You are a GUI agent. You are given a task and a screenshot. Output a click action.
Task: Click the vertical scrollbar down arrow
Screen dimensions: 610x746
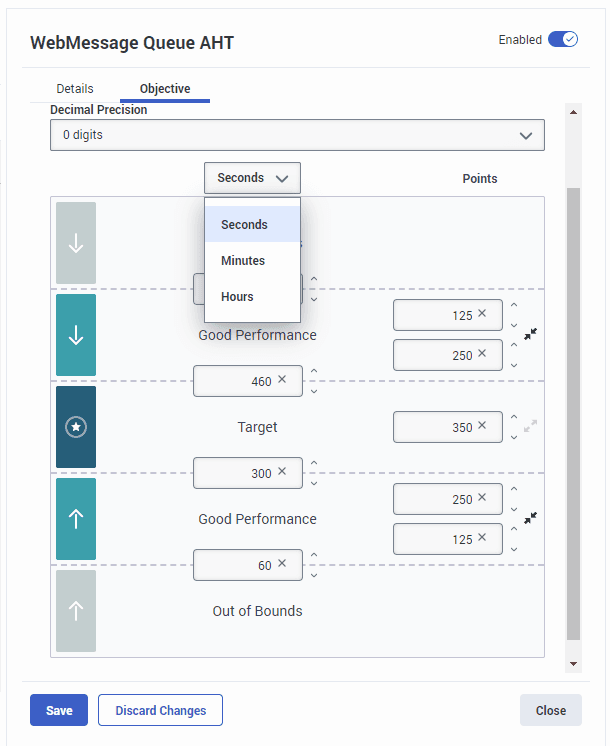(573, 663)
